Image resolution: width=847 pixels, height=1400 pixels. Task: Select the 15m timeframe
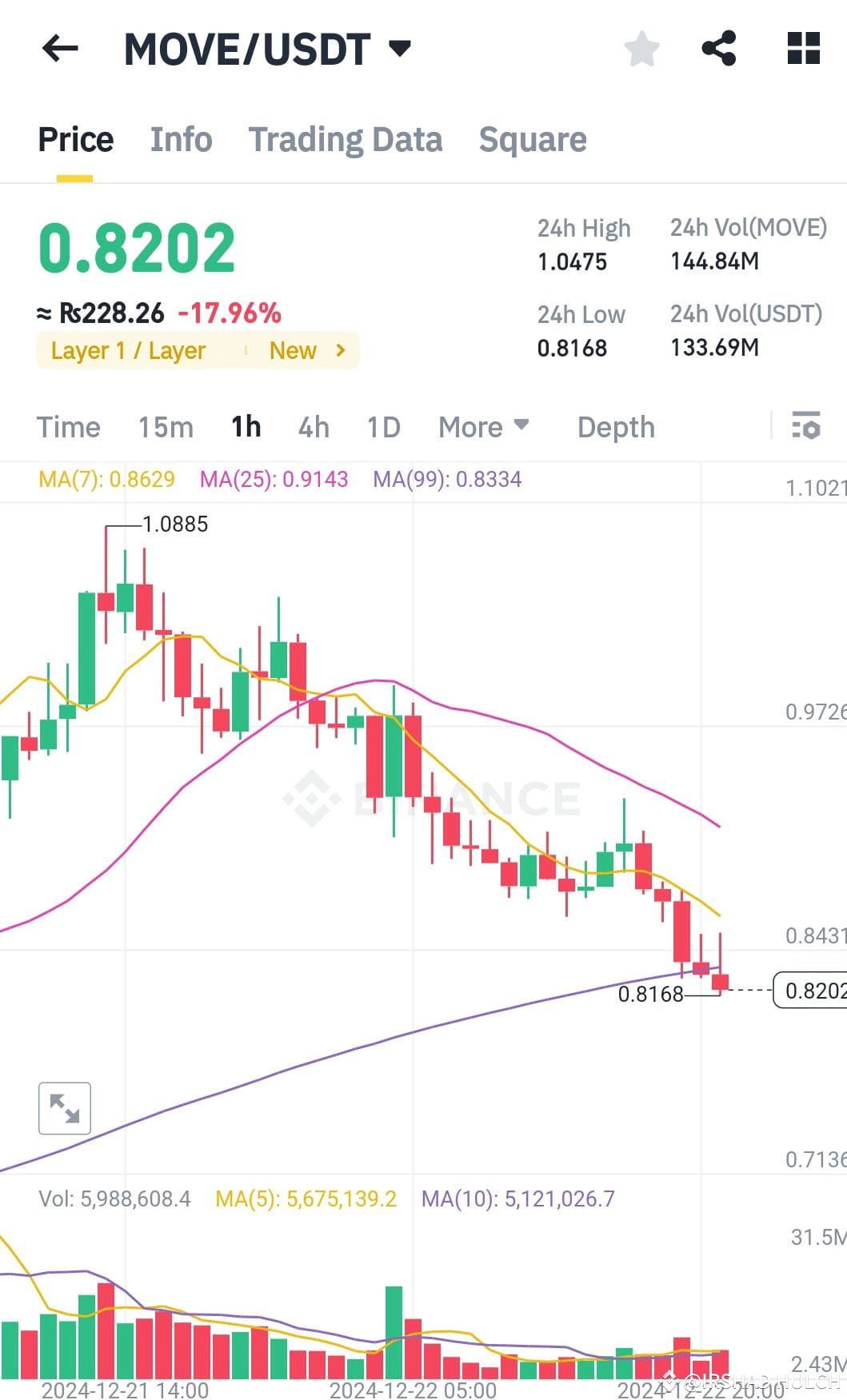165,427
